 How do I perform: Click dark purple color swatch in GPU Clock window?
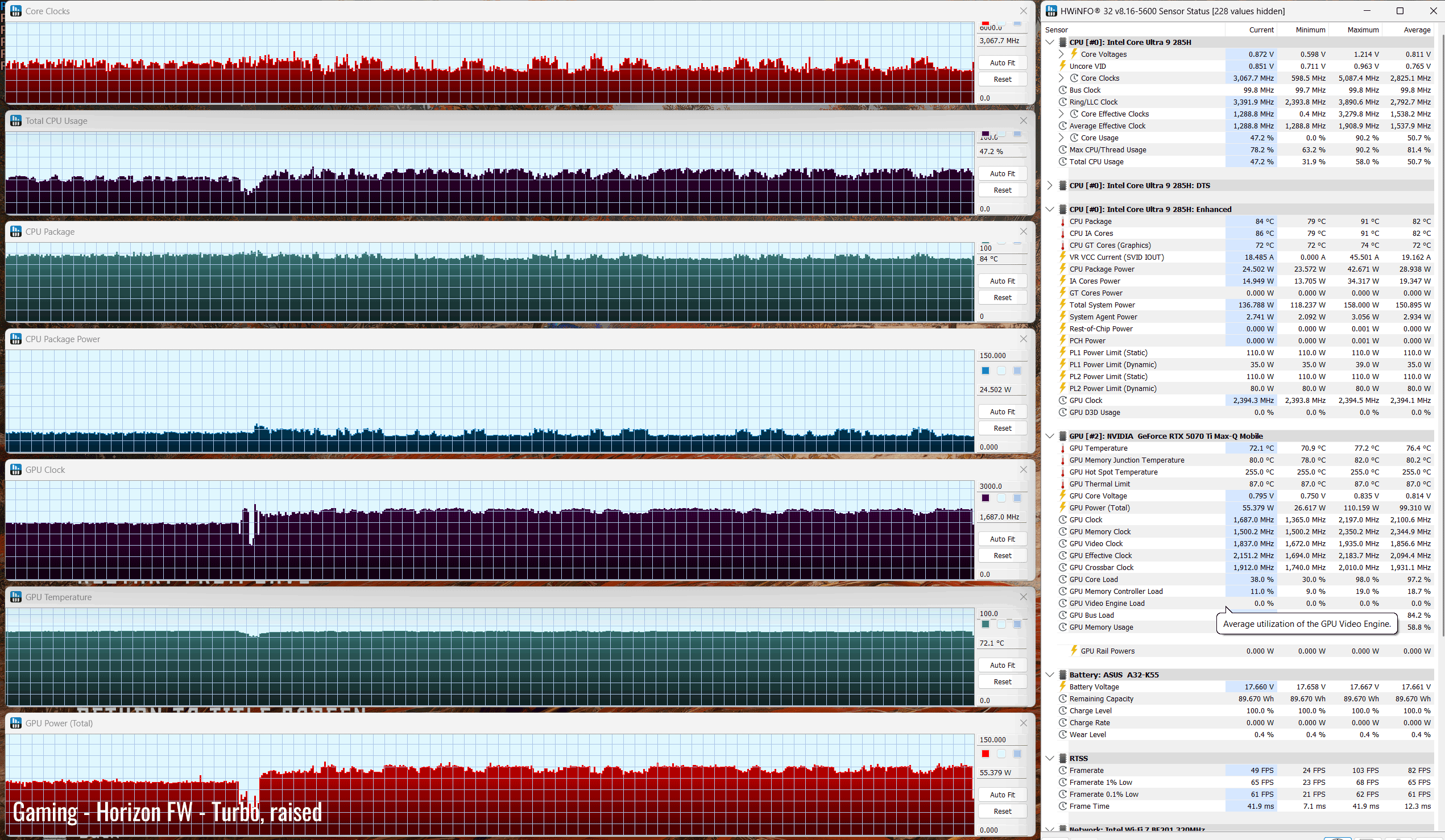[x=985, y=498]
